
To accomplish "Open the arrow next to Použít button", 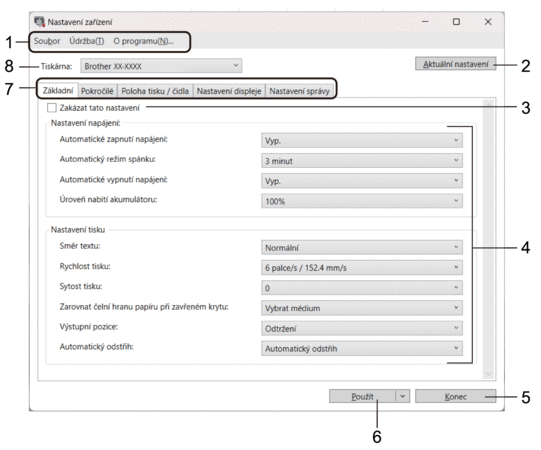I will click(403, 397).
